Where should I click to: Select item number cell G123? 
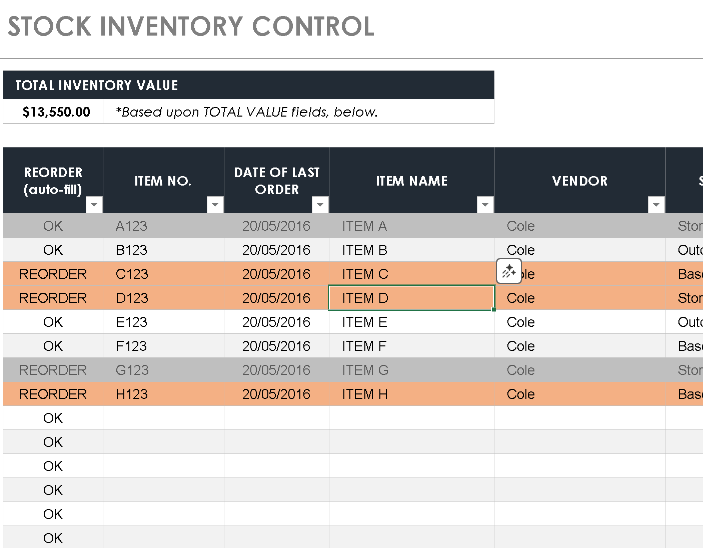(x=164, y=370)
